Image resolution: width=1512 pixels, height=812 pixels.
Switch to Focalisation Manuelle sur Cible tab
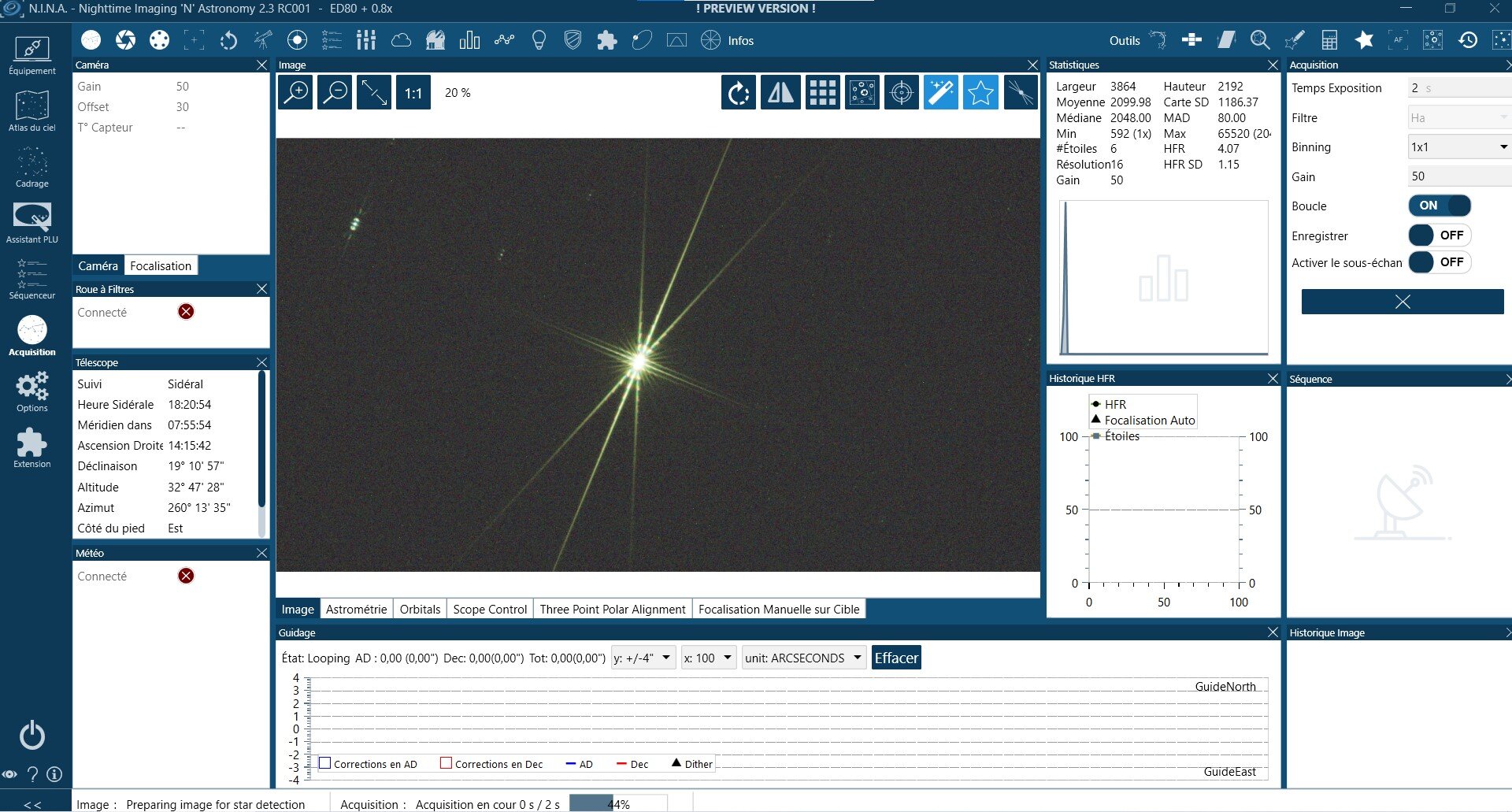click(779, 609)
